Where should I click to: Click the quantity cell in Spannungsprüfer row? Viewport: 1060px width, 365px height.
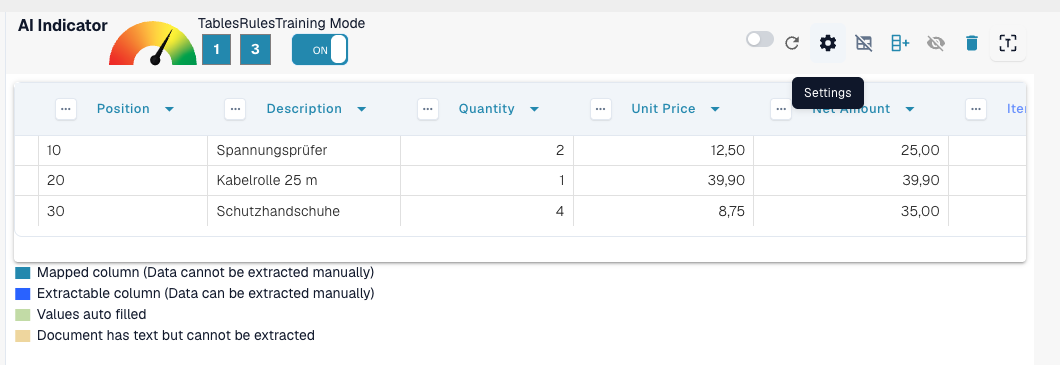(x=487, y=151)
